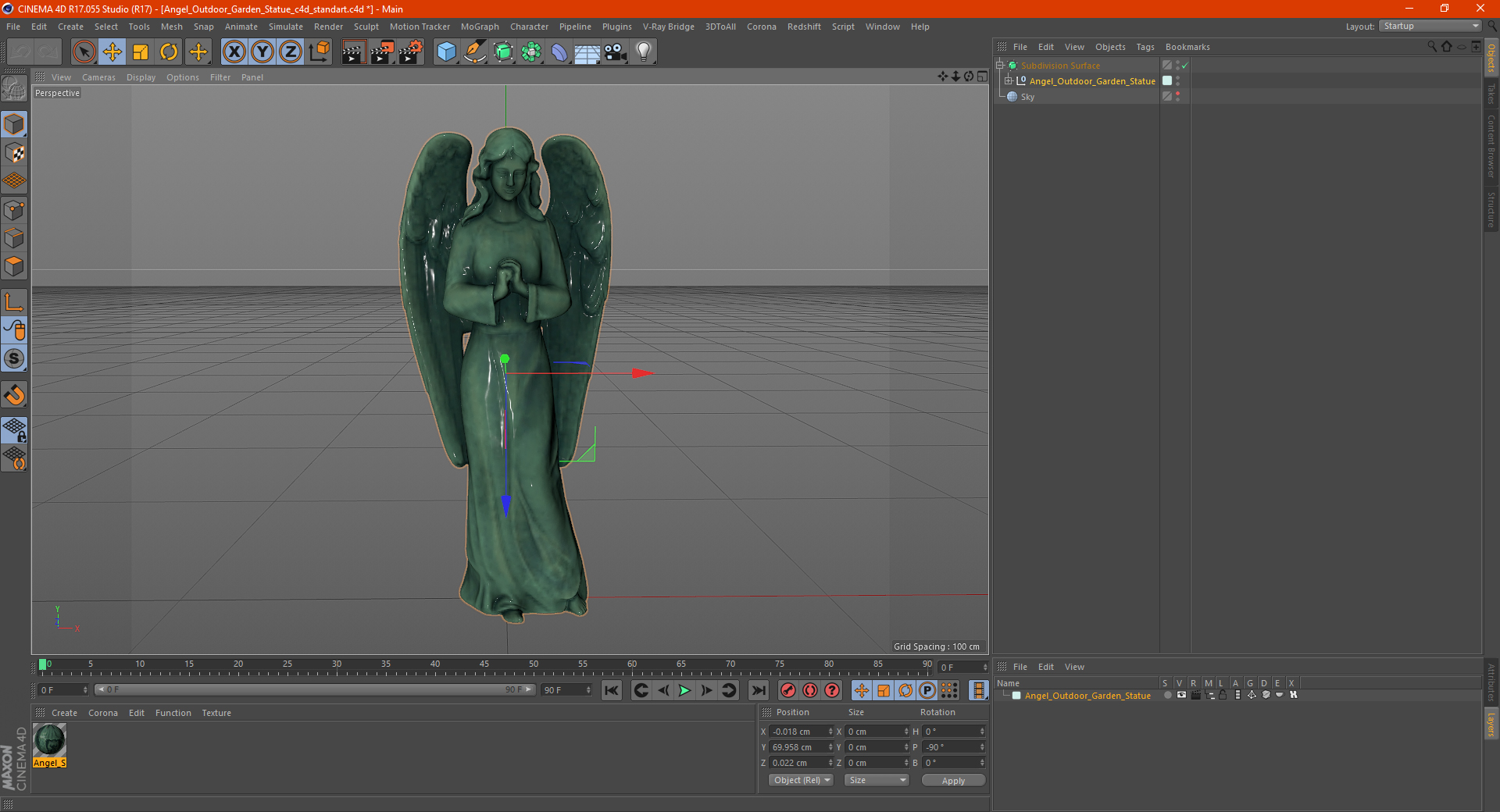Toggle Subdivision Surface enable checkmark
This screenshot has height=812, width=1500.
coord(1185,66)
